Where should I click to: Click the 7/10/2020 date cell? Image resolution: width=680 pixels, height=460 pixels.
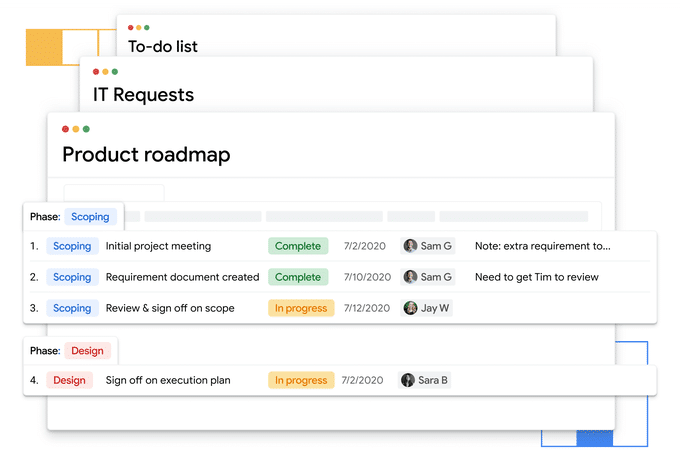[x=367, y=277]
